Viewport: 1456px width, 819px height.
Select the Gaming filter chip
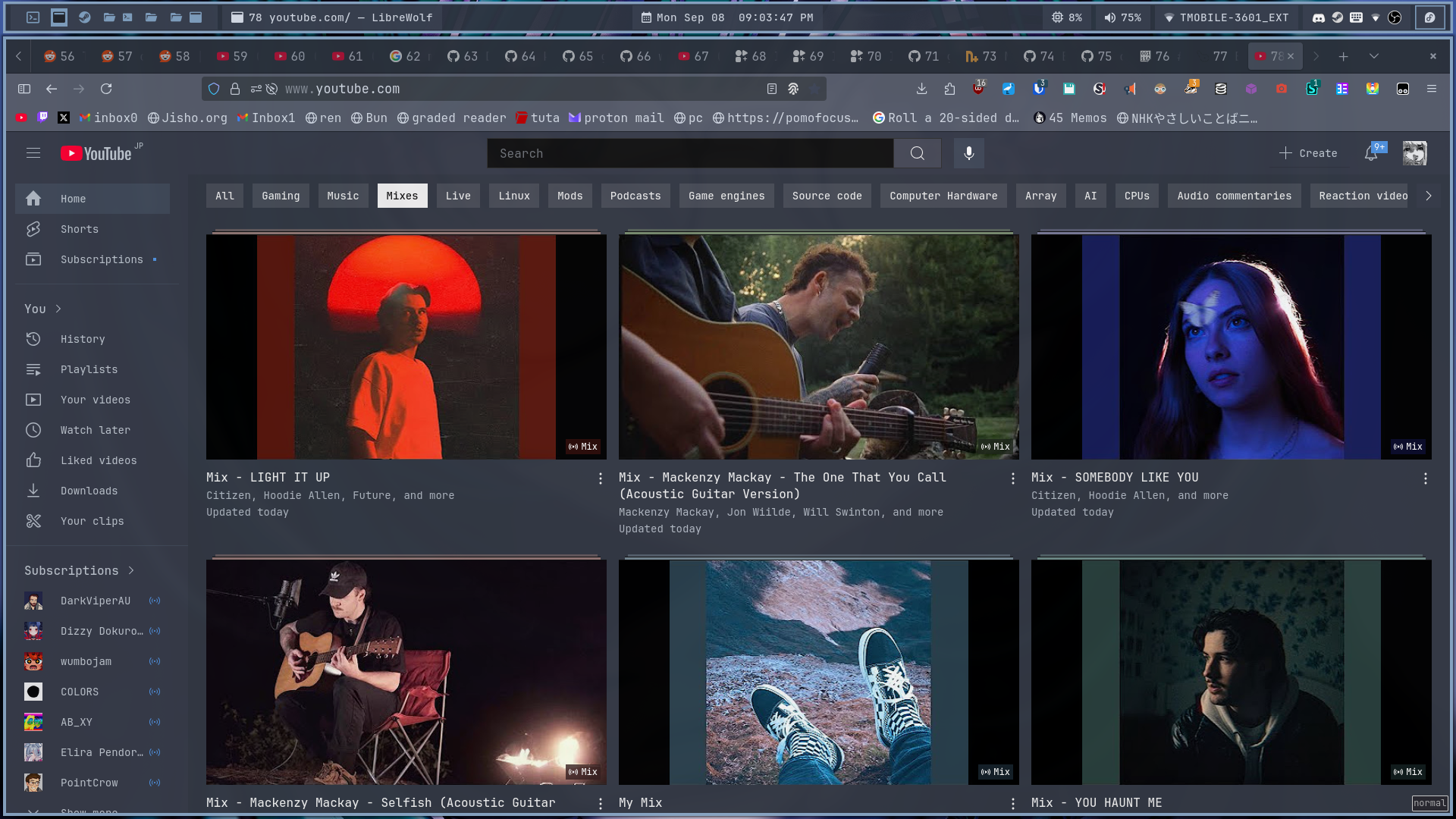281,196
